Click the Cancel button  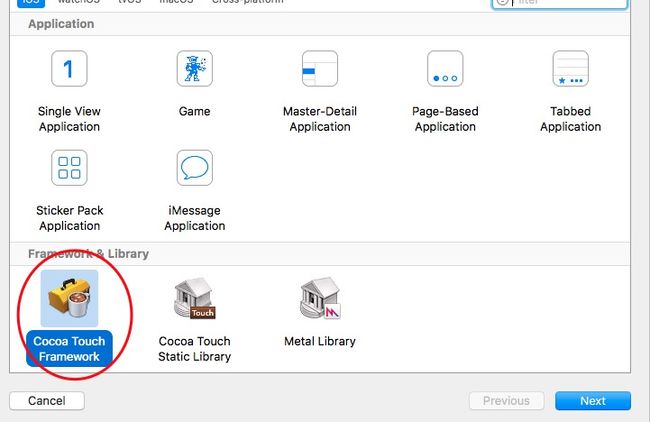pos(47,401)
